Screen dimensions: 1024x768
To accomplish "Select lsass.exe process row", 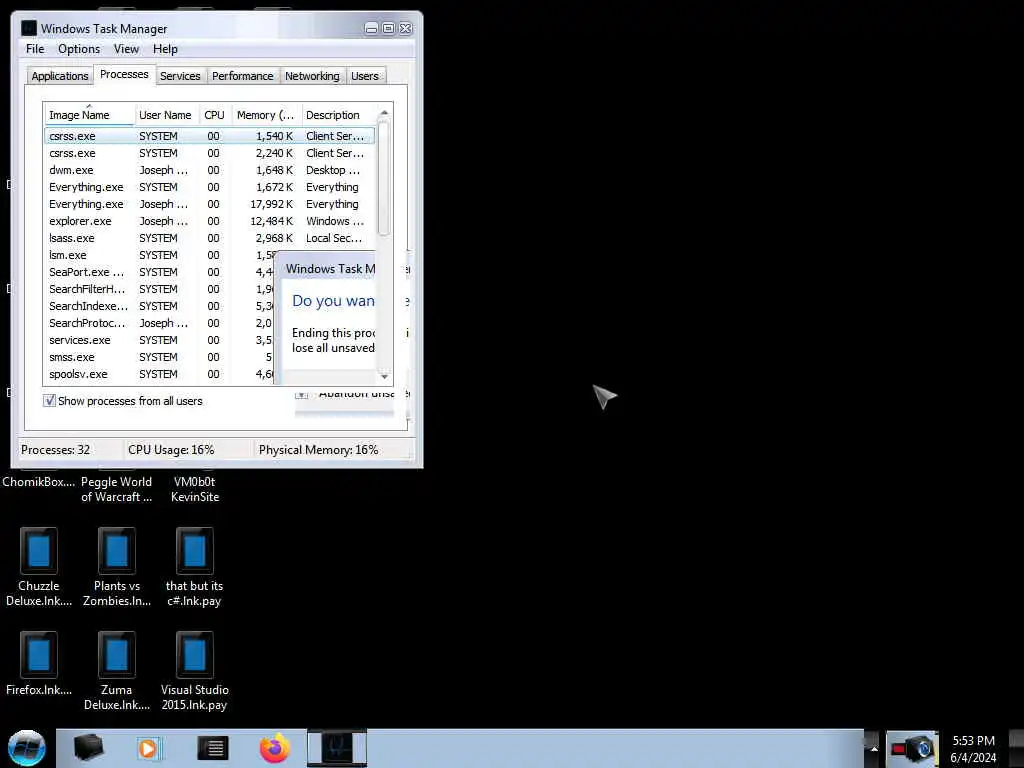I will click(209, 238).
